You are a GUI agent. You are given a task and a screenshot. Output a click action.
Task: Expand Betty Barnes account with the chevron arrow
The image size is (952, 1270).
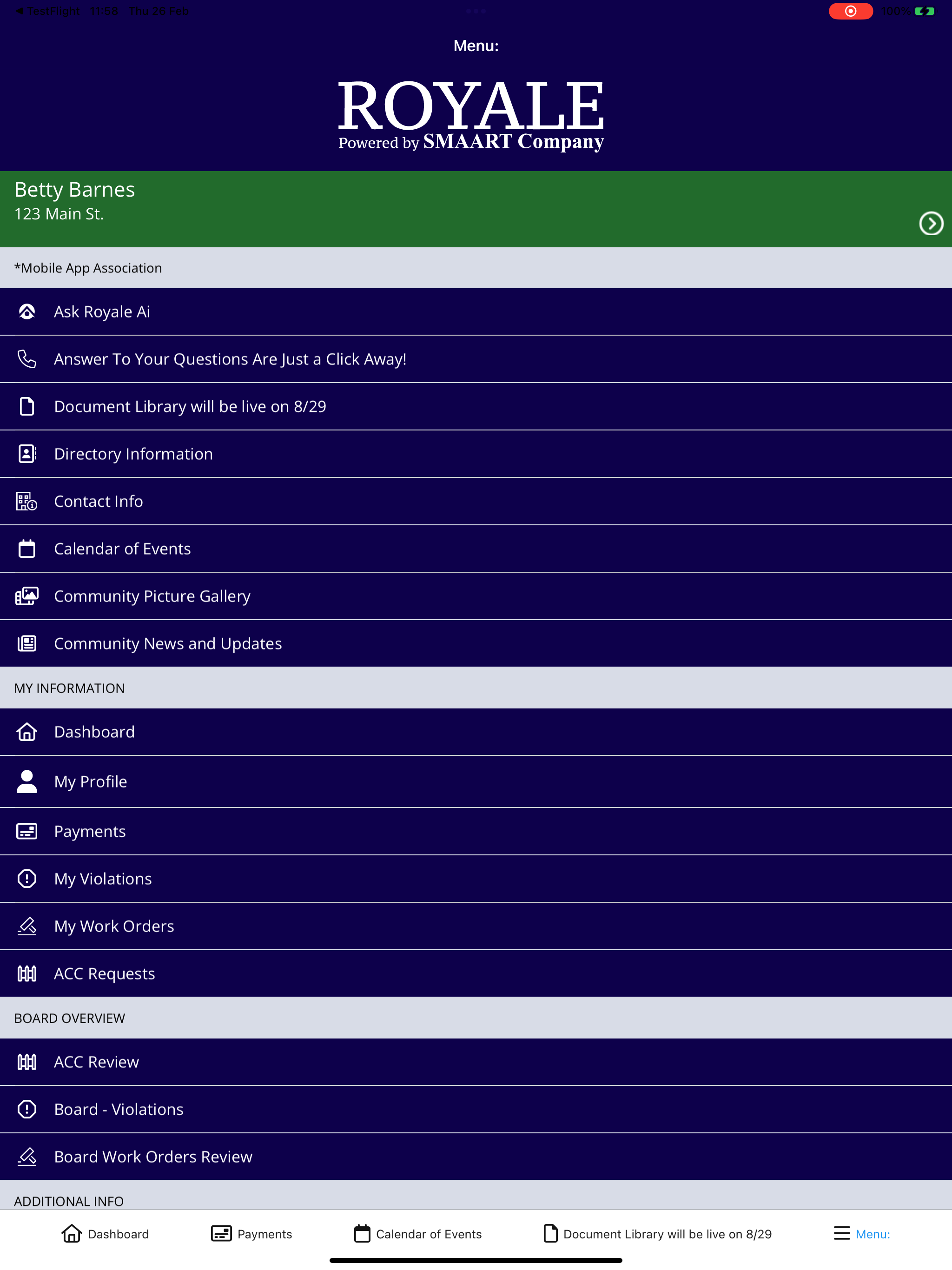click(931, 223)
